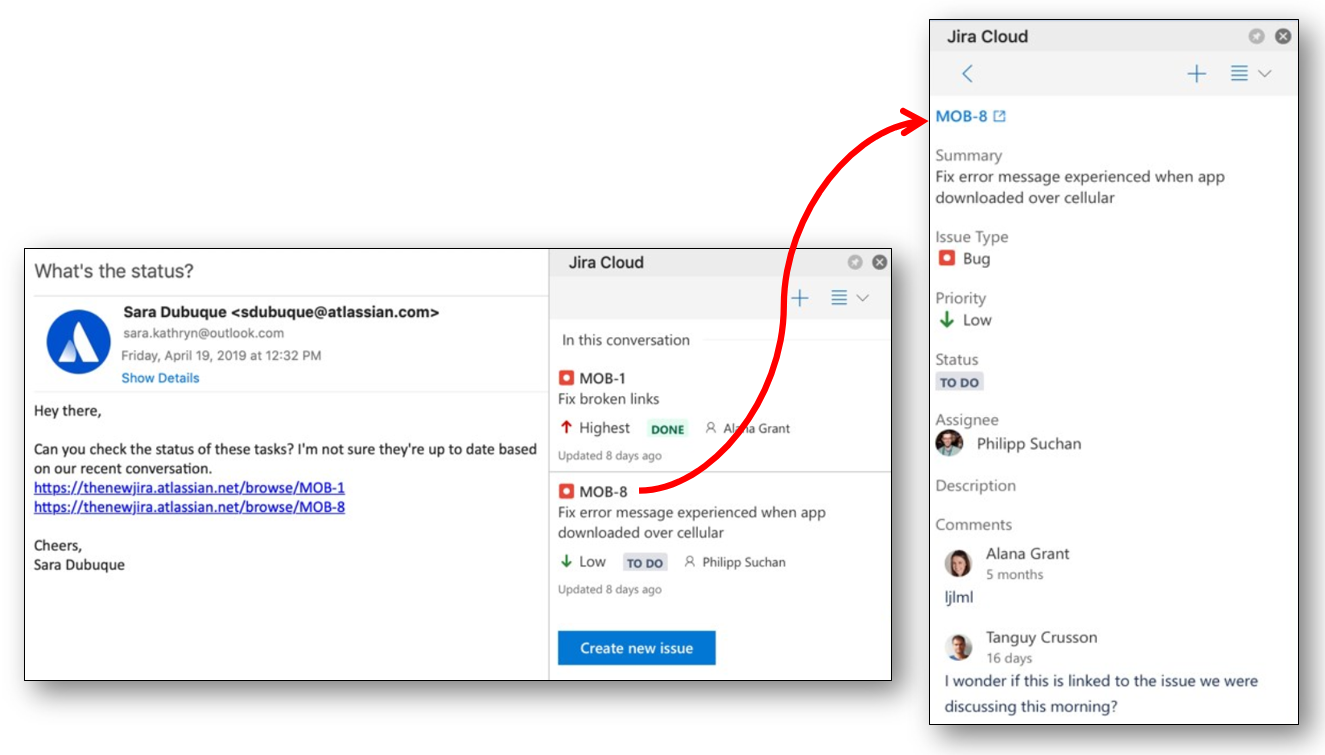Click the bug icon next to MOB-1
Screen dimensions: 1325x755
point(566,378)
